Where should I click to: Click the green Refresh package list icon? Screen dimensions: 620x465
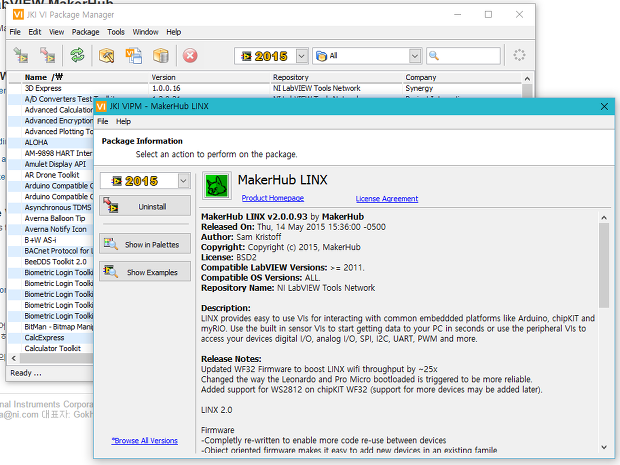[x=77, y=55]
